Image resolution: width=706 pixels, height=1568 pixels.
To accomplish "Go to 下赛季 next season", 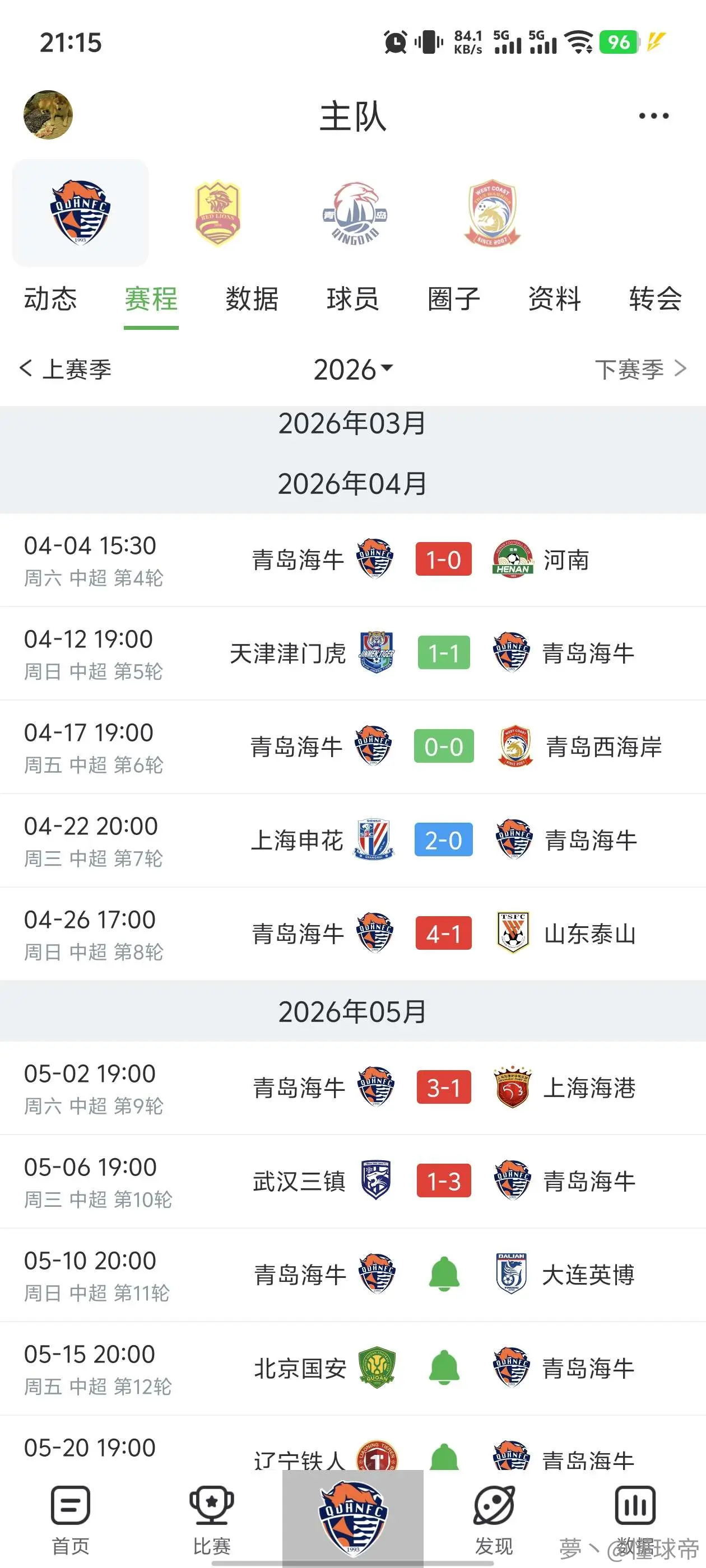I will [x=641, y=369].
